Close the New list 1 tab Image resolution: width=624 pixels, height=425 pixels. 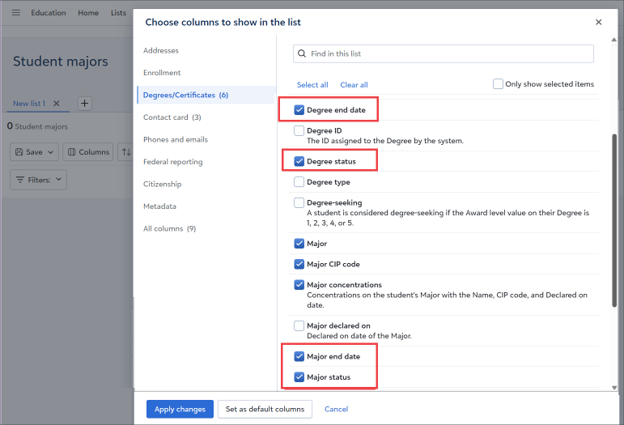tap(57, 103)
